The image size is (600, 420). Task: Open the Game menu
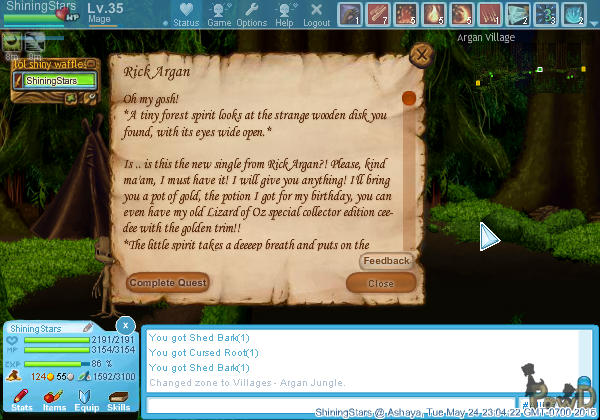pos(219,13)
